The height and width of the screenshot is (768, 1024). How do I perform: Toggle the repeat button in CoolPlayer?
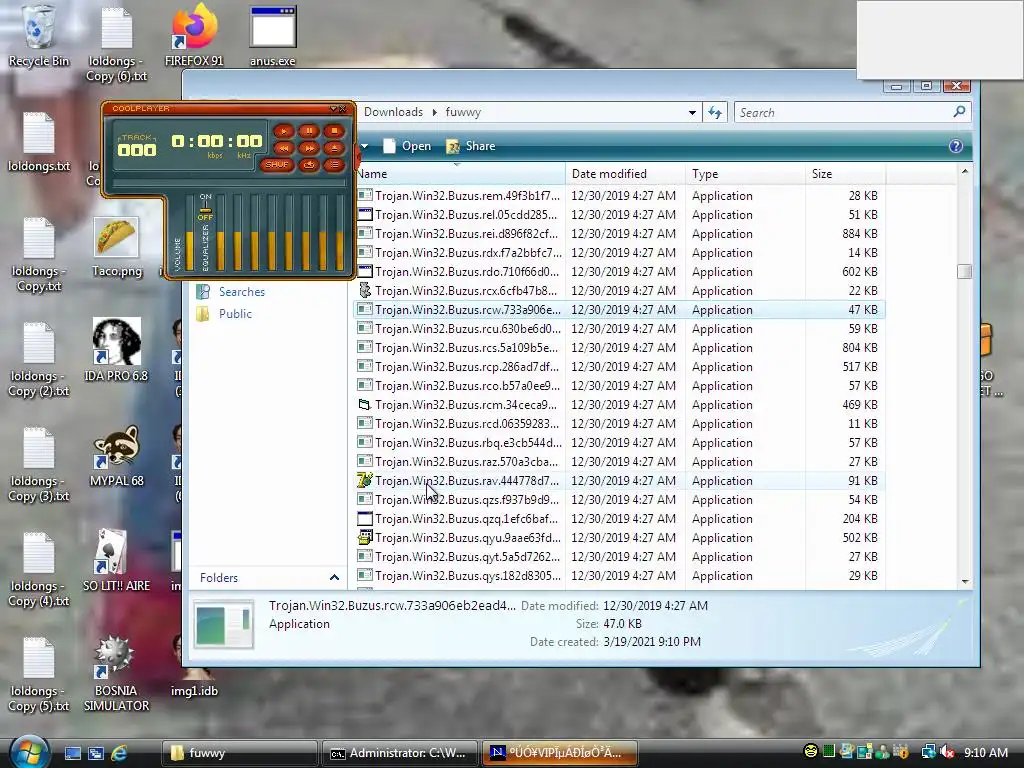(x=309, y=165)
